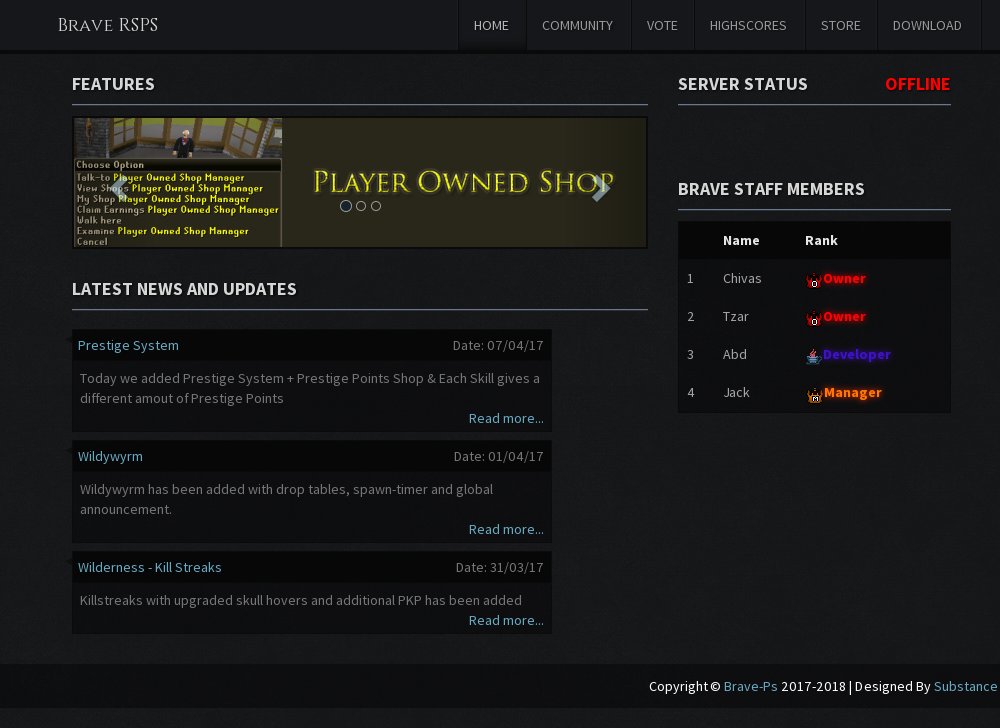Select the third carousel slide dot

tap(376, 206)
